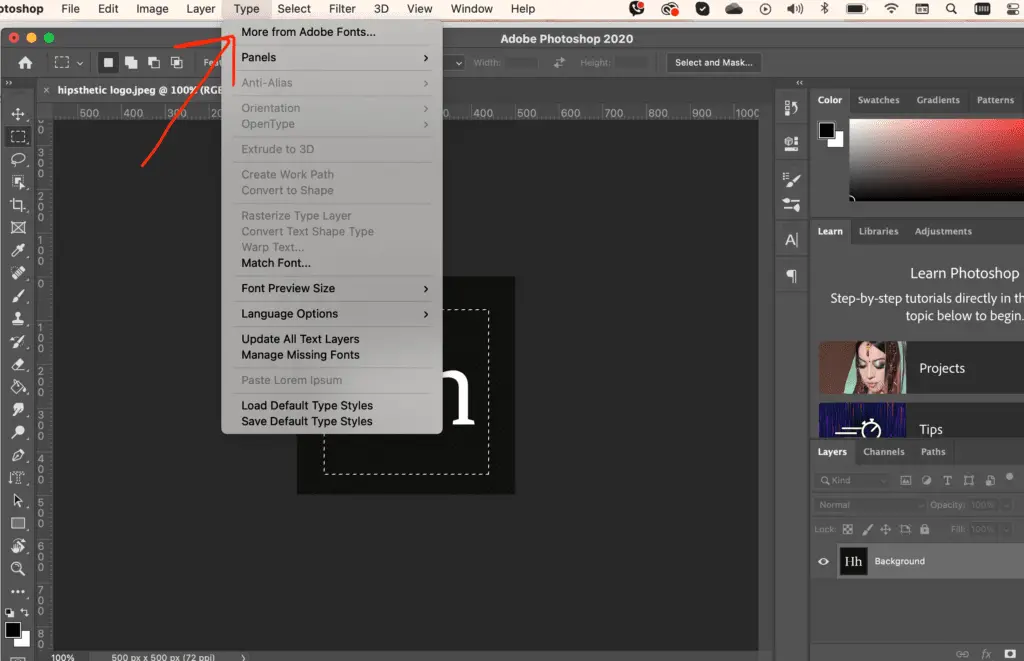Select the Background layer thumbnail
Viewport: 1024px width, 661px height.
click(853, 561)
